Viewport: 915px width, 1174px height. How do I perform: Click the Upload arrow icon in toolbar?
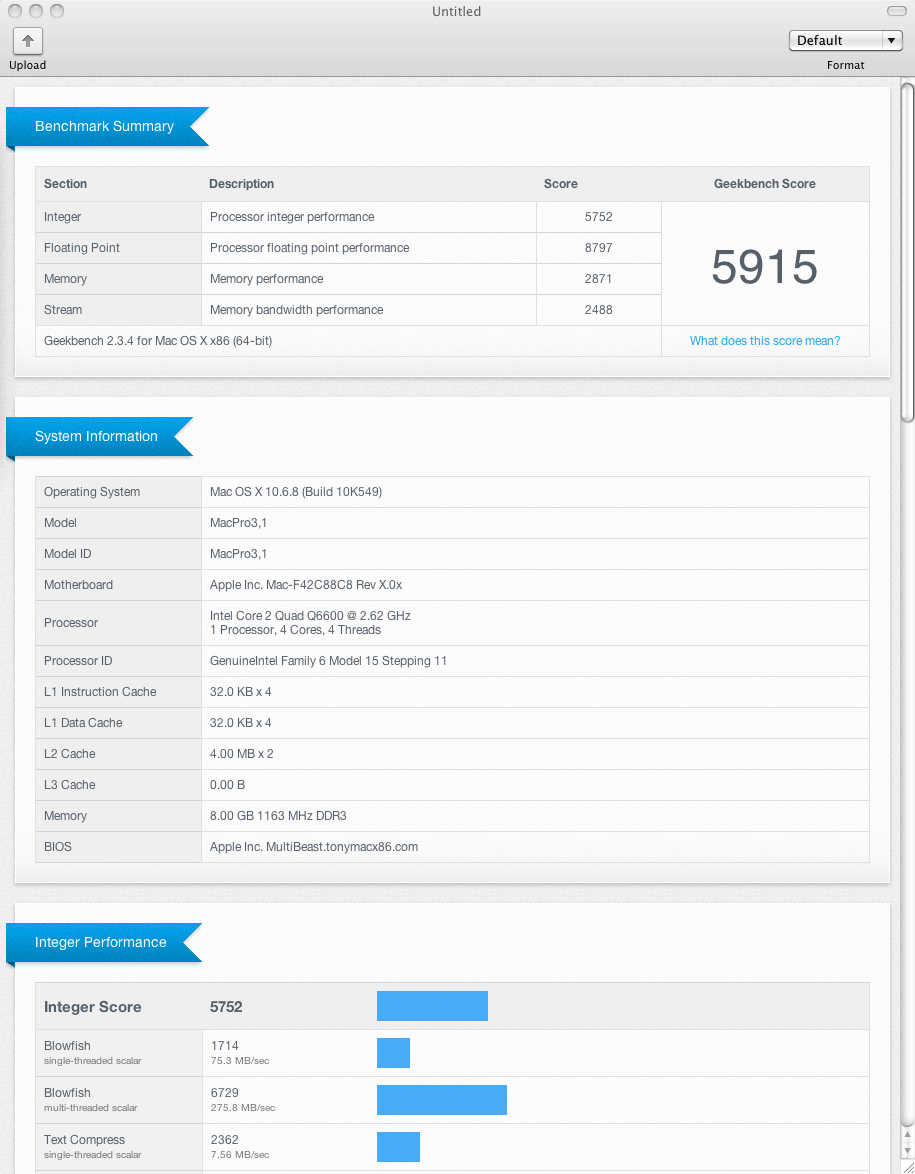27,41
